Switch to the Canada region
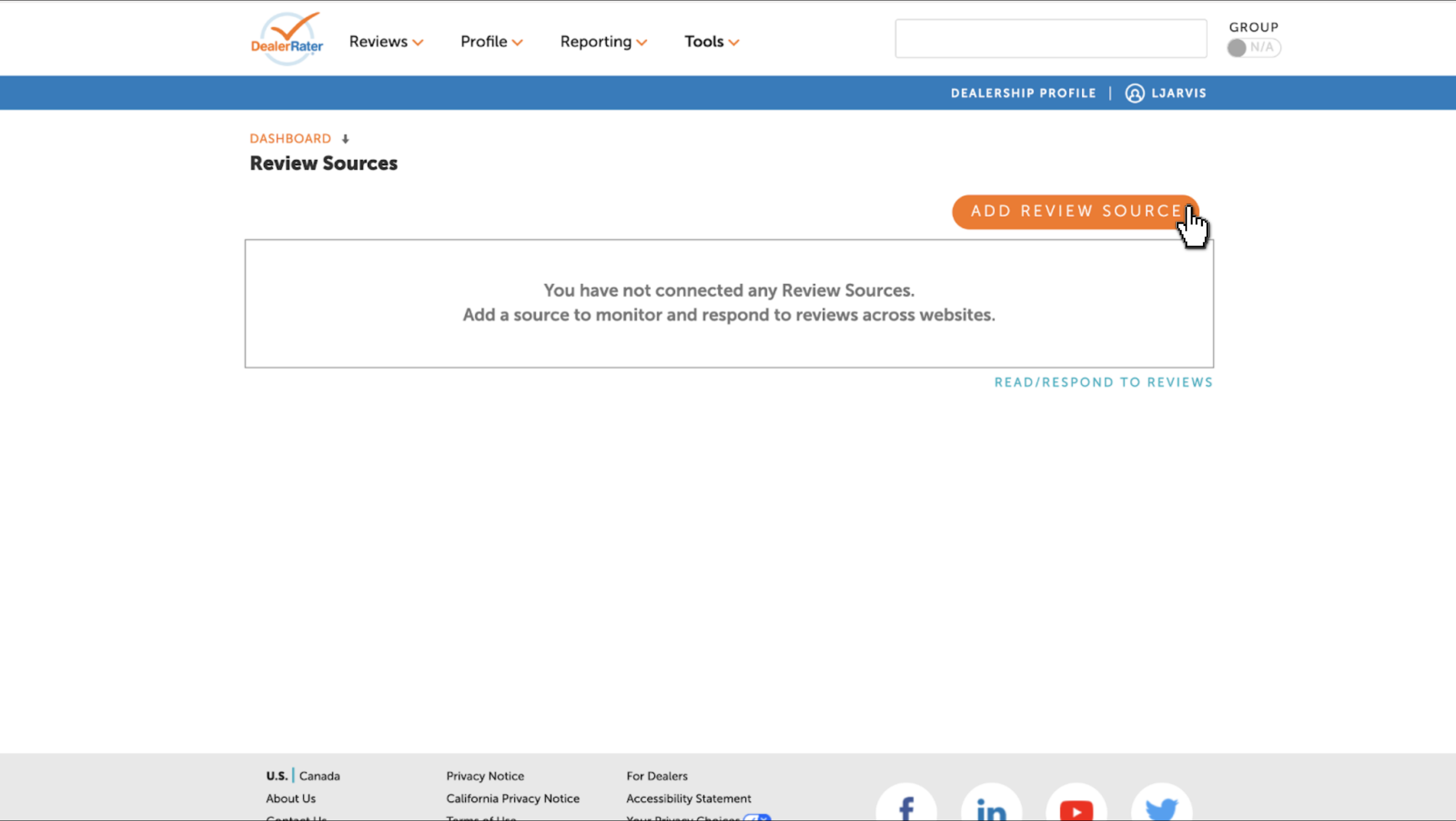Image resolution: width=1456 pixels, height=821 pixels. (x=320, y=776)
